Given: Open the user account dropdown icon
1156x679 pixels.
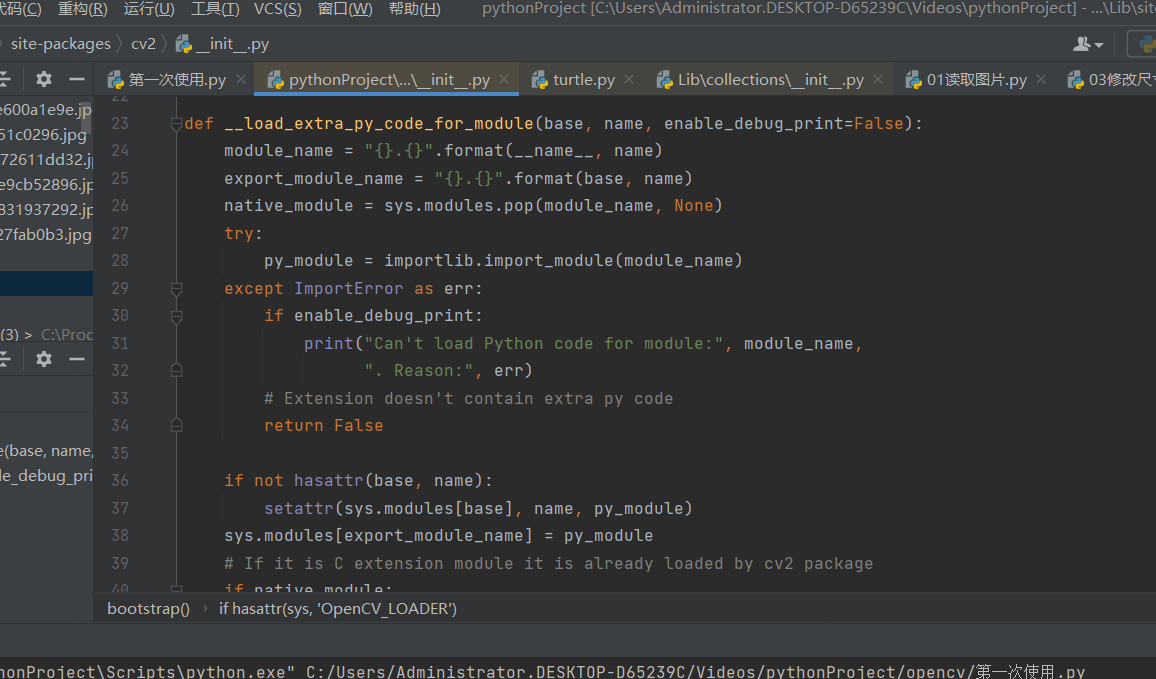Looking at the screenshot, I should click(x=1087, y=45).
